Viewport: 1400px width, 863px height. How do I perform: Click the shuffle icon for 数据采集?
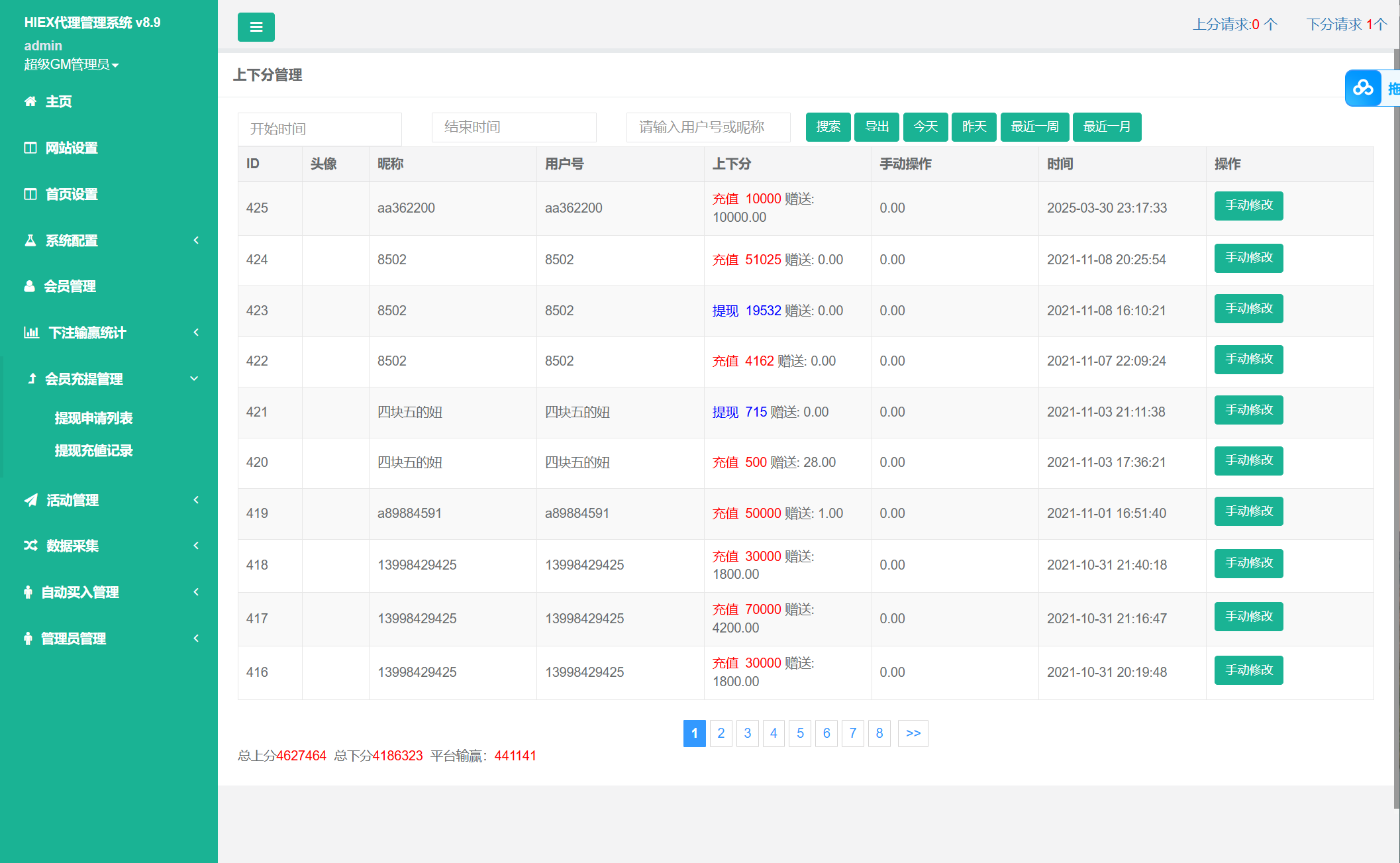[x=30, y=546]
